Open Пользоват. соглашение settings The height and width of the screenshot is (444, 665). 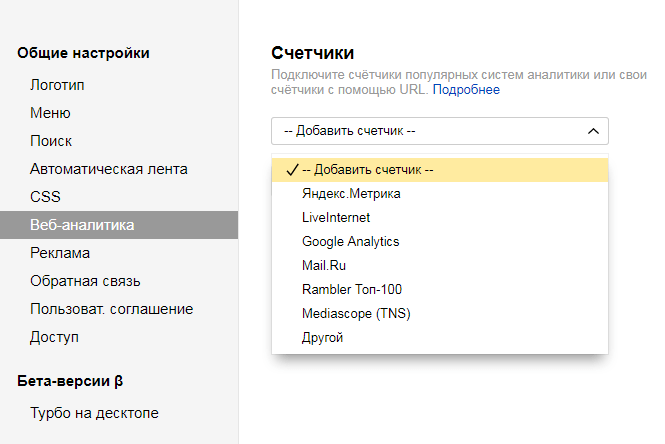(111, 309)
